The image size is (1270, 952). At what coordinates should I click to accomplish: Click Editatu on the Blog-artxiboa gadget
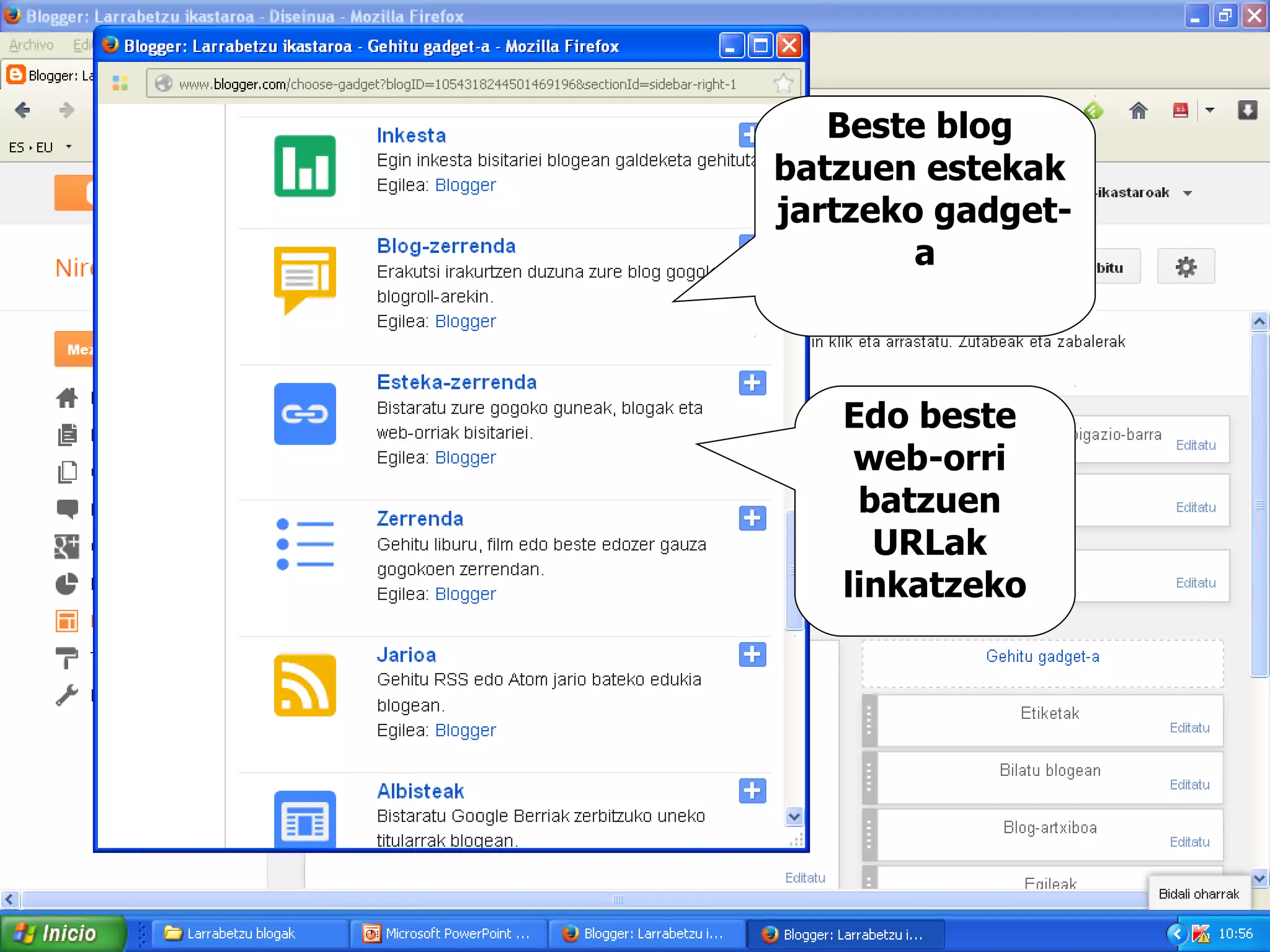(x=1189, y=842)
